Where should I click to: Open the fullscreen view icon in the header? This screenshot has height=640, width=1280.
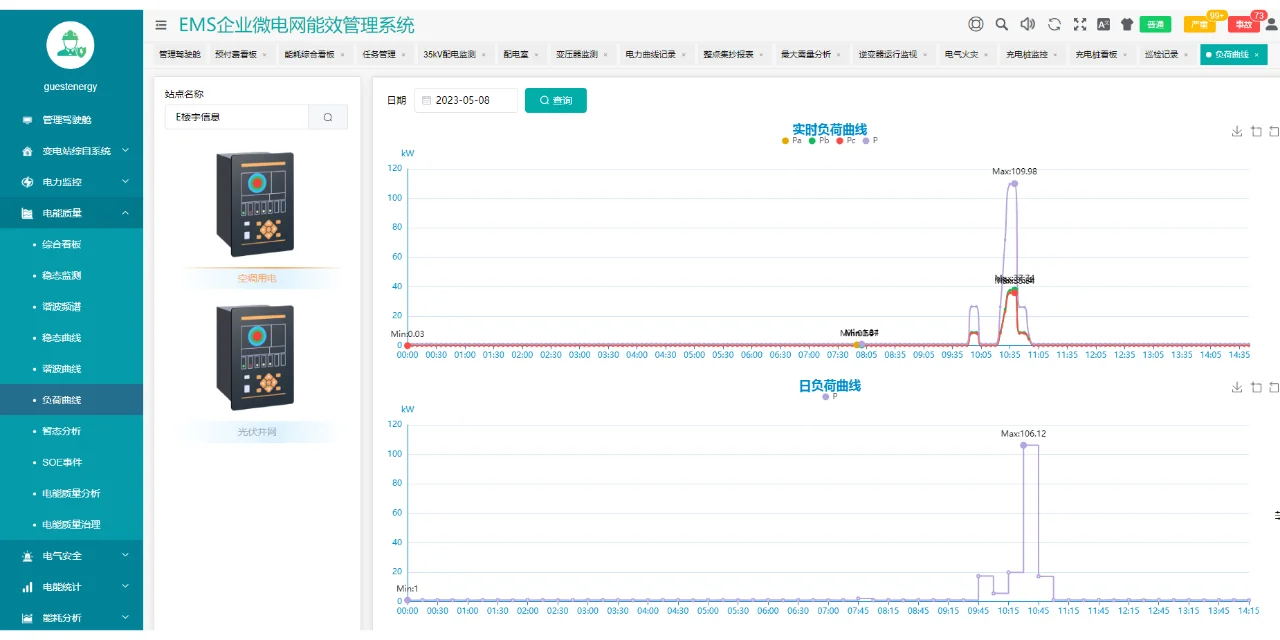[1080, 24]
